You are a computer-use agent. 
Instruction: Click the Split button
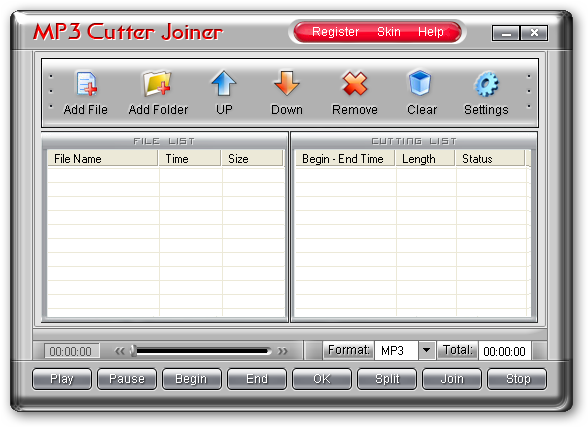[387, 379]
